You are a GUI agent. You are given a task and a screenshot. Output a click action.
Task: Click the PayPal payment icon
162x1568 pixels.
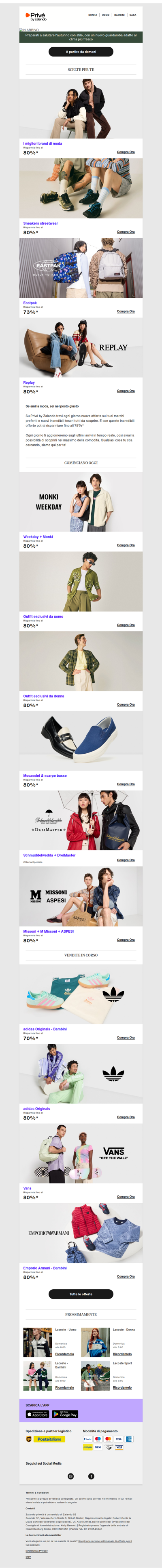87,1439
